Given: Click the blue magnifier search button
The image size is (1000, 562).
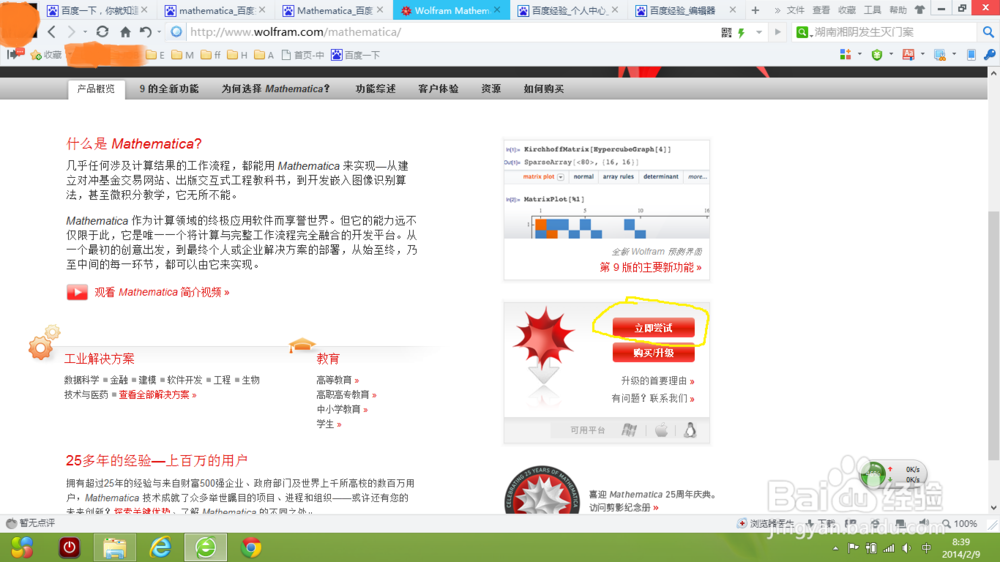Looking at the screenshot, I should [x=988, y=32].
